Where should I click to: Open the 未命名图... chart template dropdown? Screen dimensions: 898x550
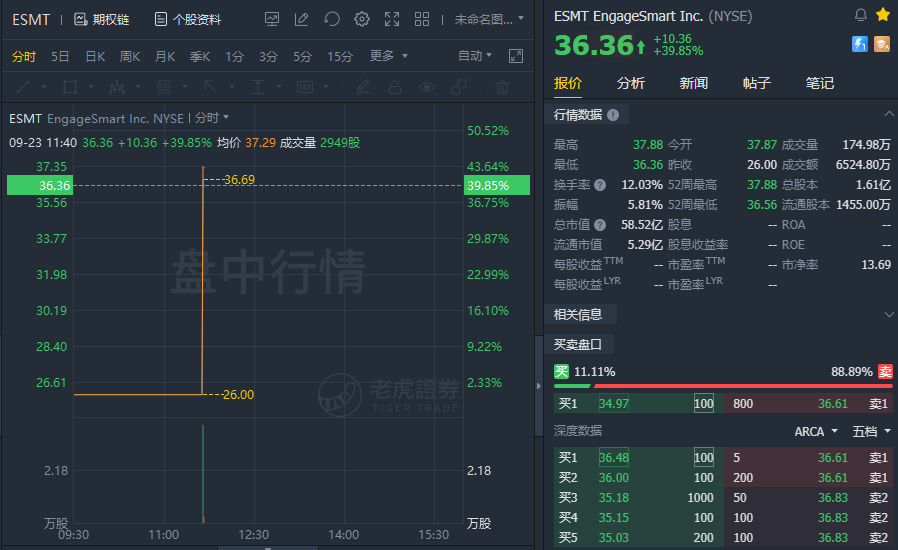[489, 19]
